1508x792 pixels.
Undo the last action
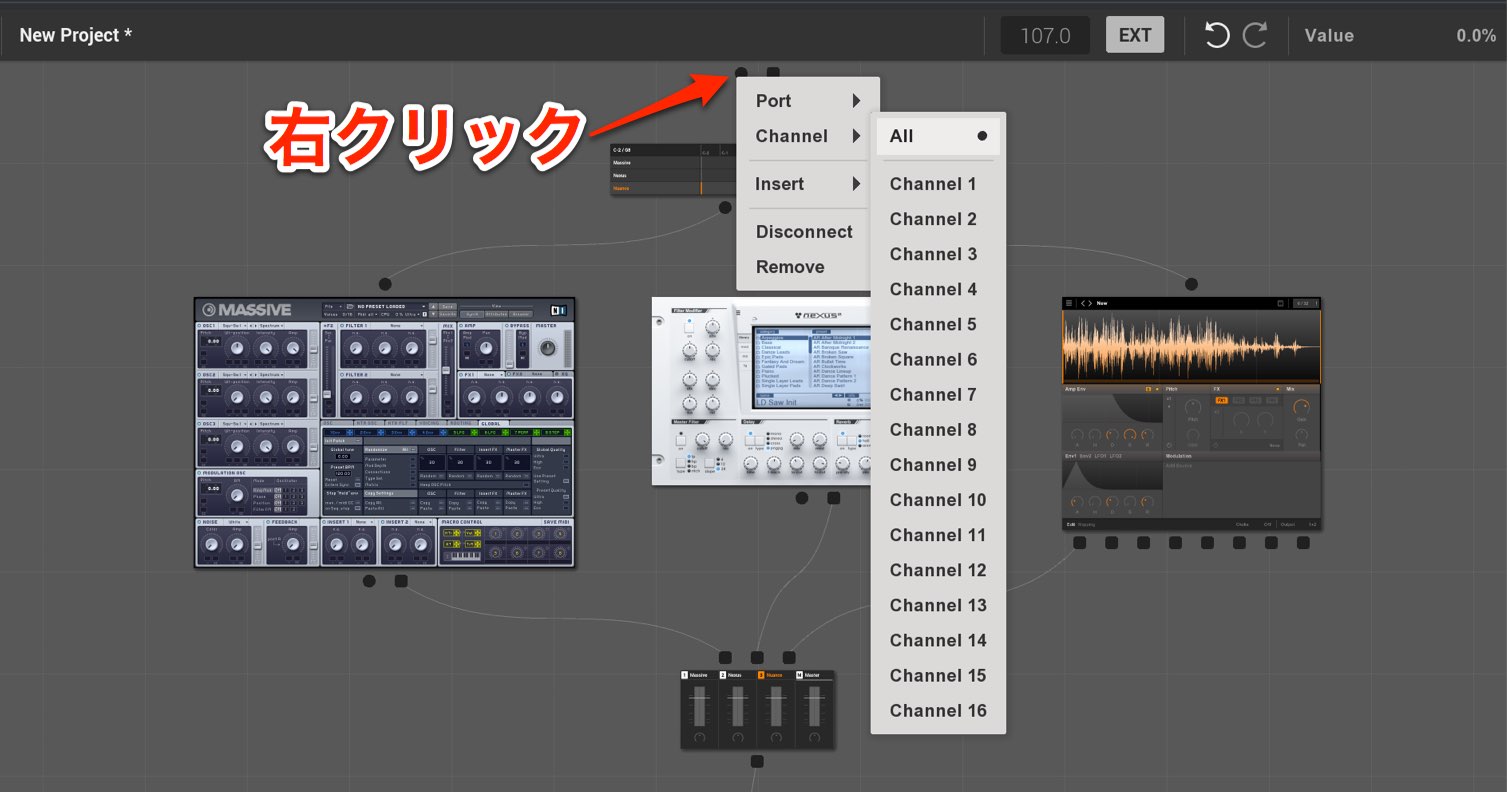point(1216,35)
